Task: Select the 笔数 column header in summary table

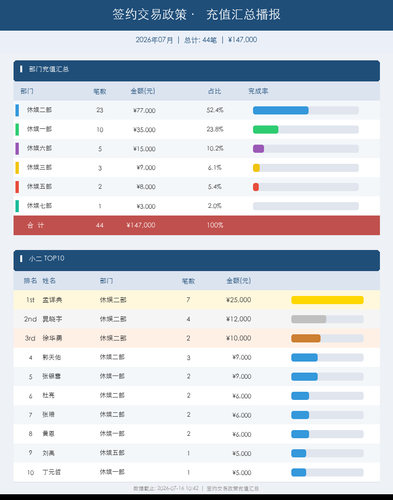Action: (100, 91)
